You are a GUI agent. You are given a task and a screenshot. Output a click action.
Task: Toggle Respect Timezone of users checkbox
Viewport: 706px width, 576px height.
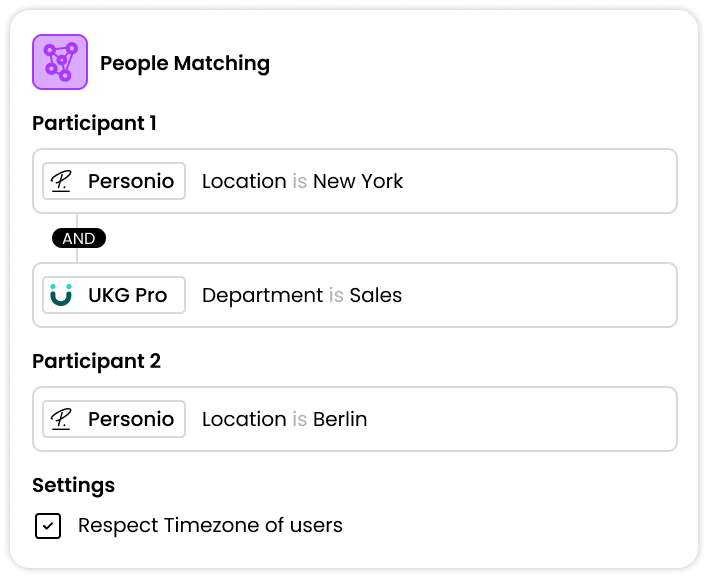click(x=48, y=526)
